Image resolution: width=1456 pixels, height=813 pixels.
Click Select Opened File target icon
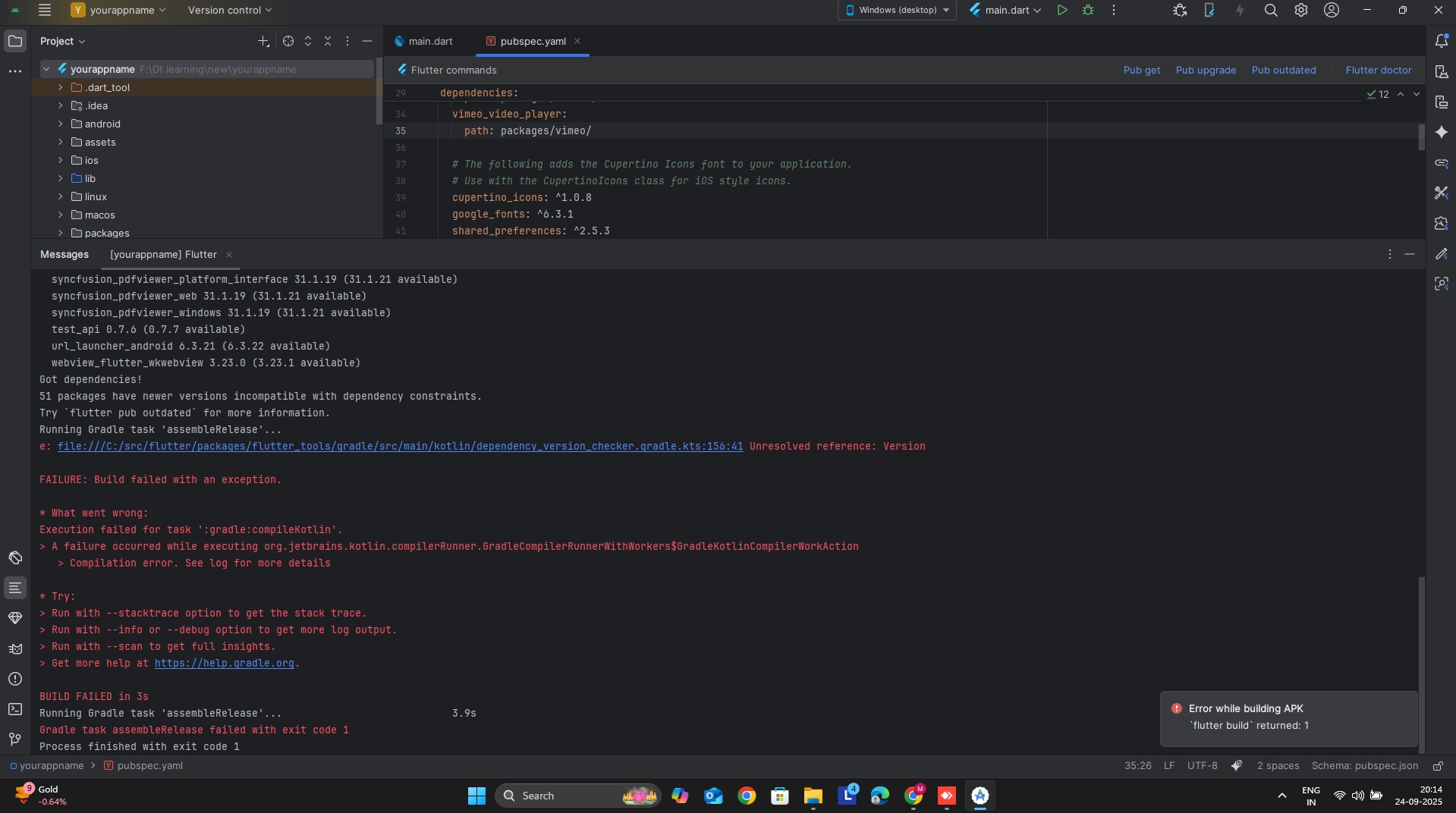(x=288, y=41)
